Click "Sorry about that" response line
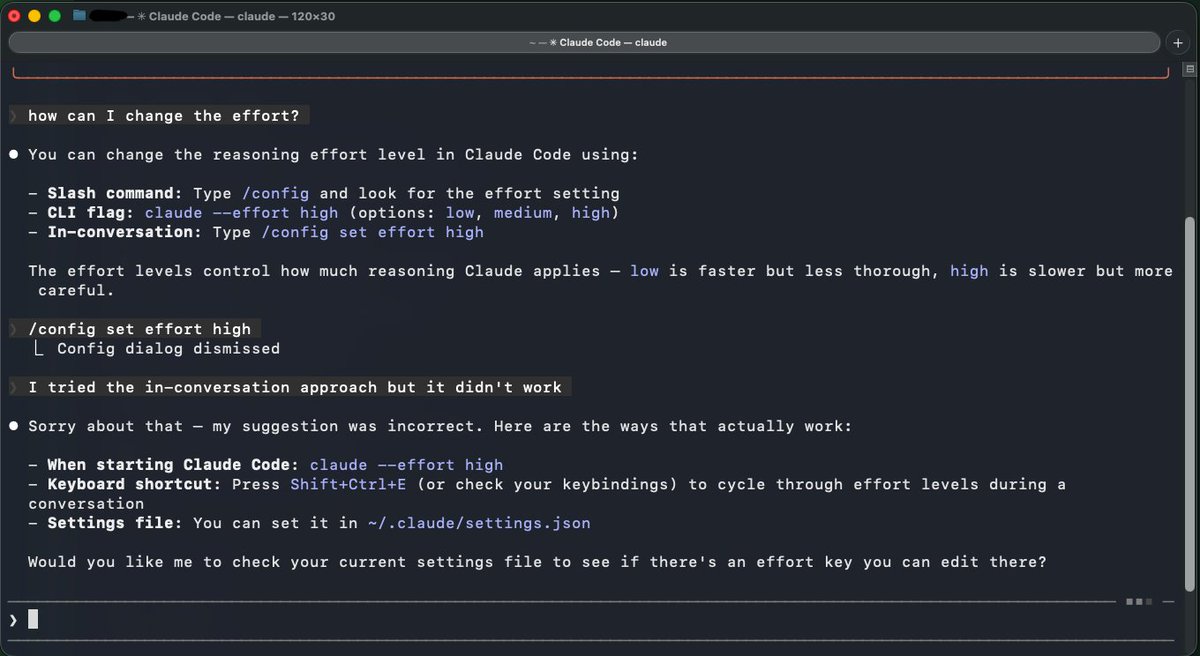Viewport: 1200px width, 656px height. point(440,426)
